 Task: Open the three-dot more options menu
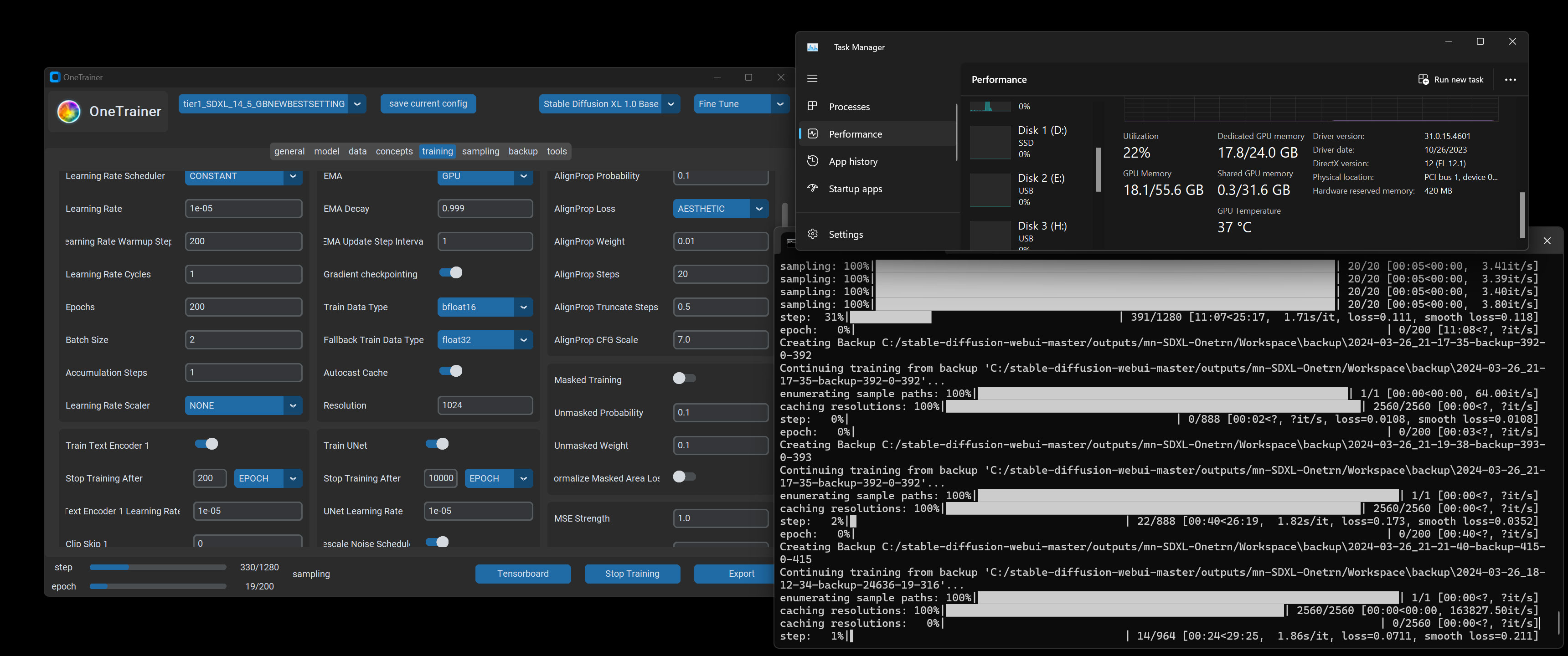coord(1510,80)
